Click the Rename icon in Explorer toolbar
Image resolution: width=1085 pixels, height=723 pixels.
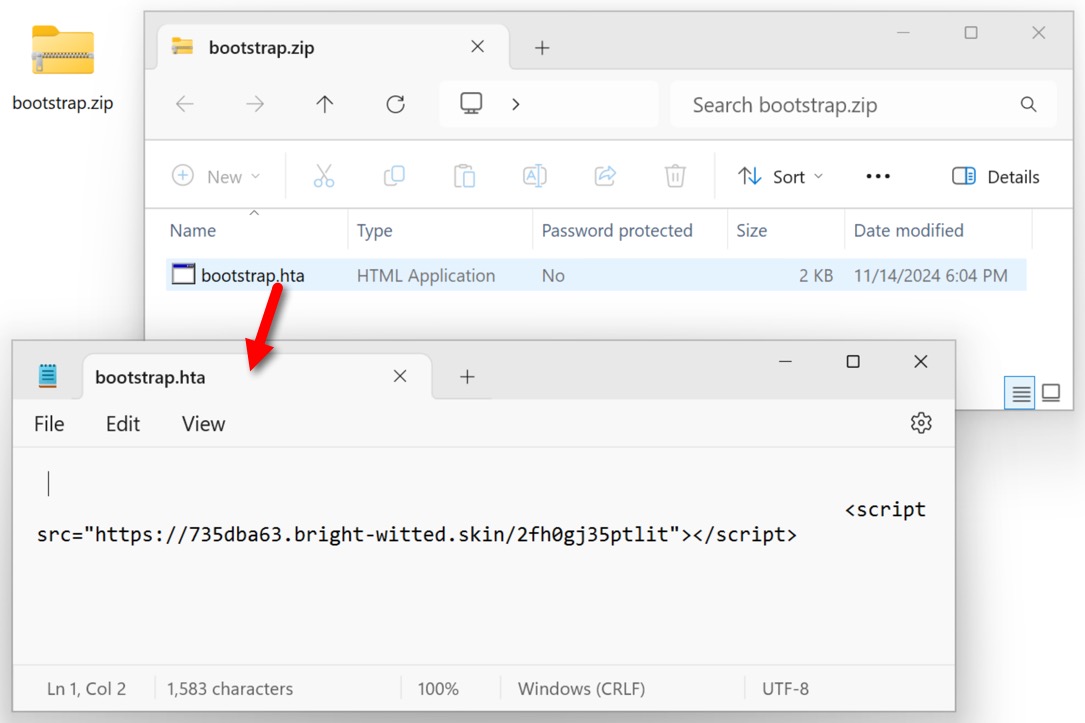535,176
